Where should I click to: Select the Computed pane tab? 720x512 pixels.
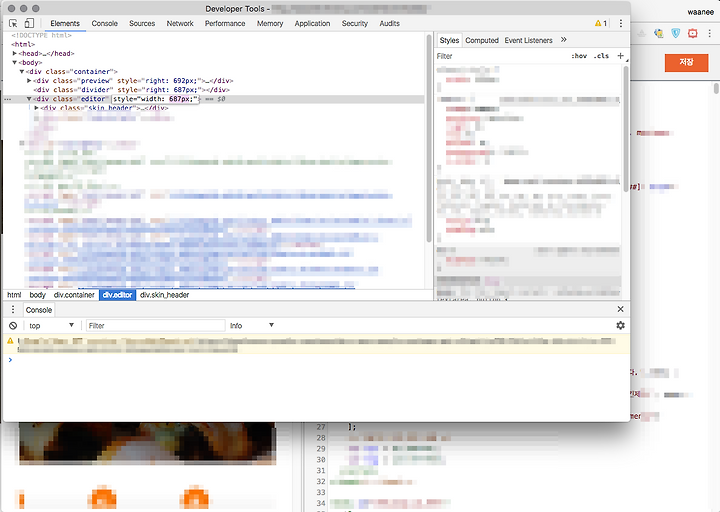coord(482,40)
